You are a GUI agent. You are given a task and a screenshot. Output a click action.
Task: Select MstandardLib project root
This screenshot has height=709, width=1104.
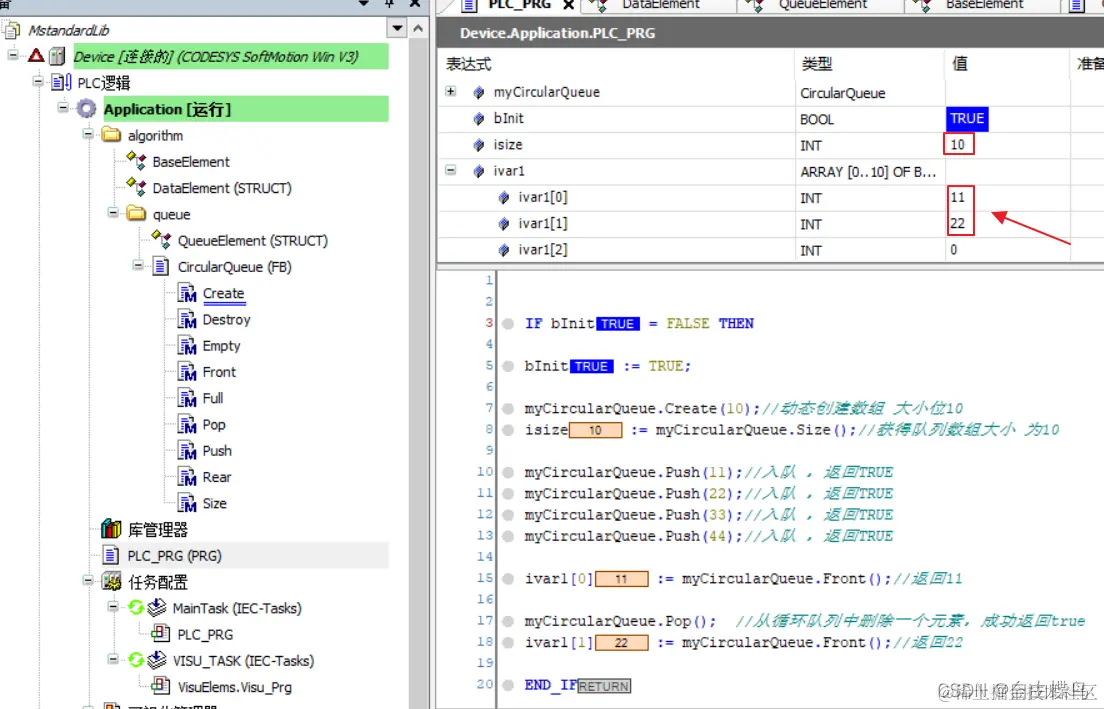point(68,30)
